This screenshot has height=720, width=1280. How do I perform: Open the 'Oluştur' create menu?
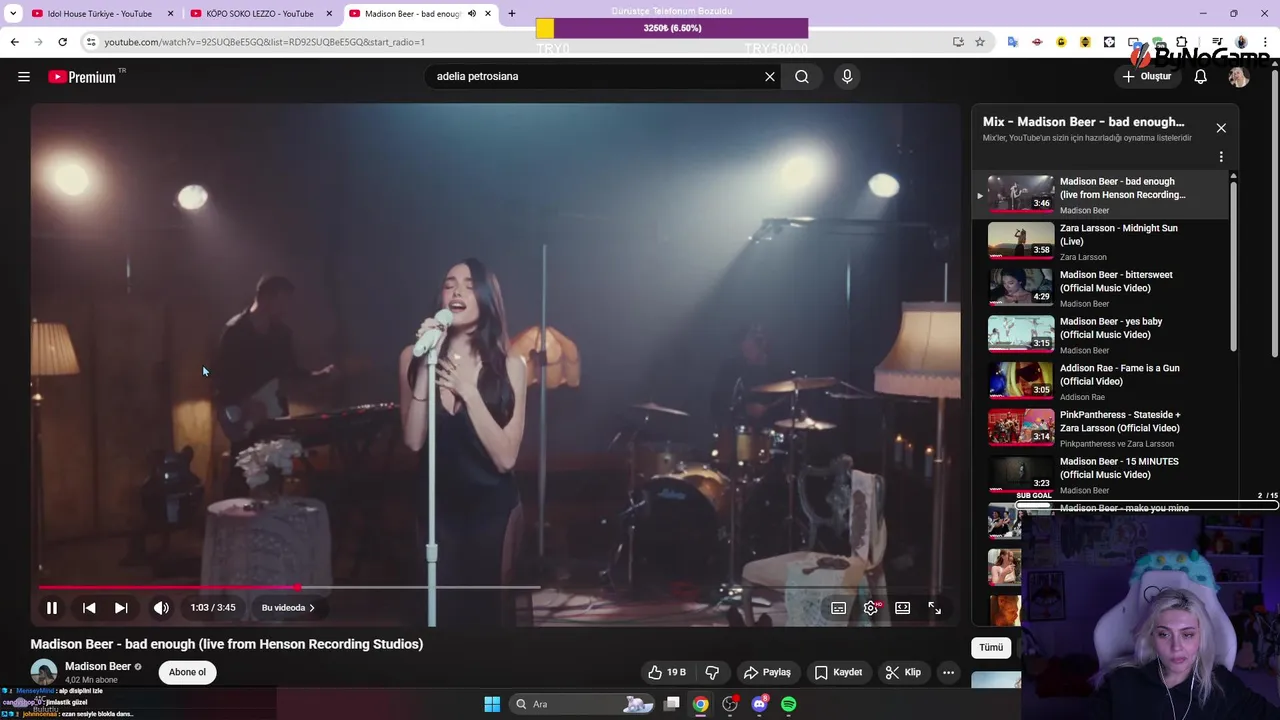click(x=1148, y=76)
